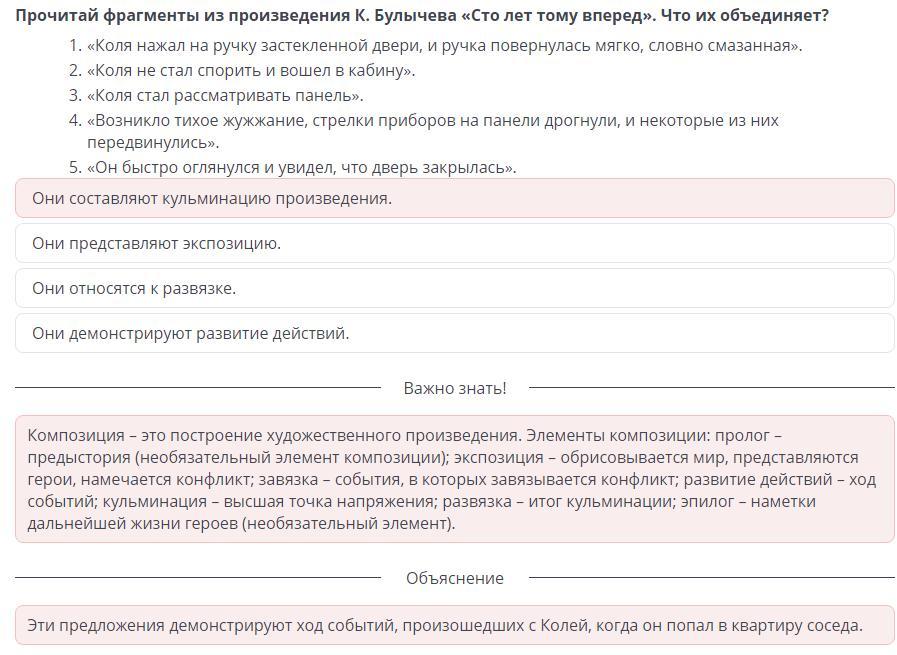Click fragment 3 'Коля стал рассматривать панель'
This screenshot has height=655, width=897.
point(225,95)
